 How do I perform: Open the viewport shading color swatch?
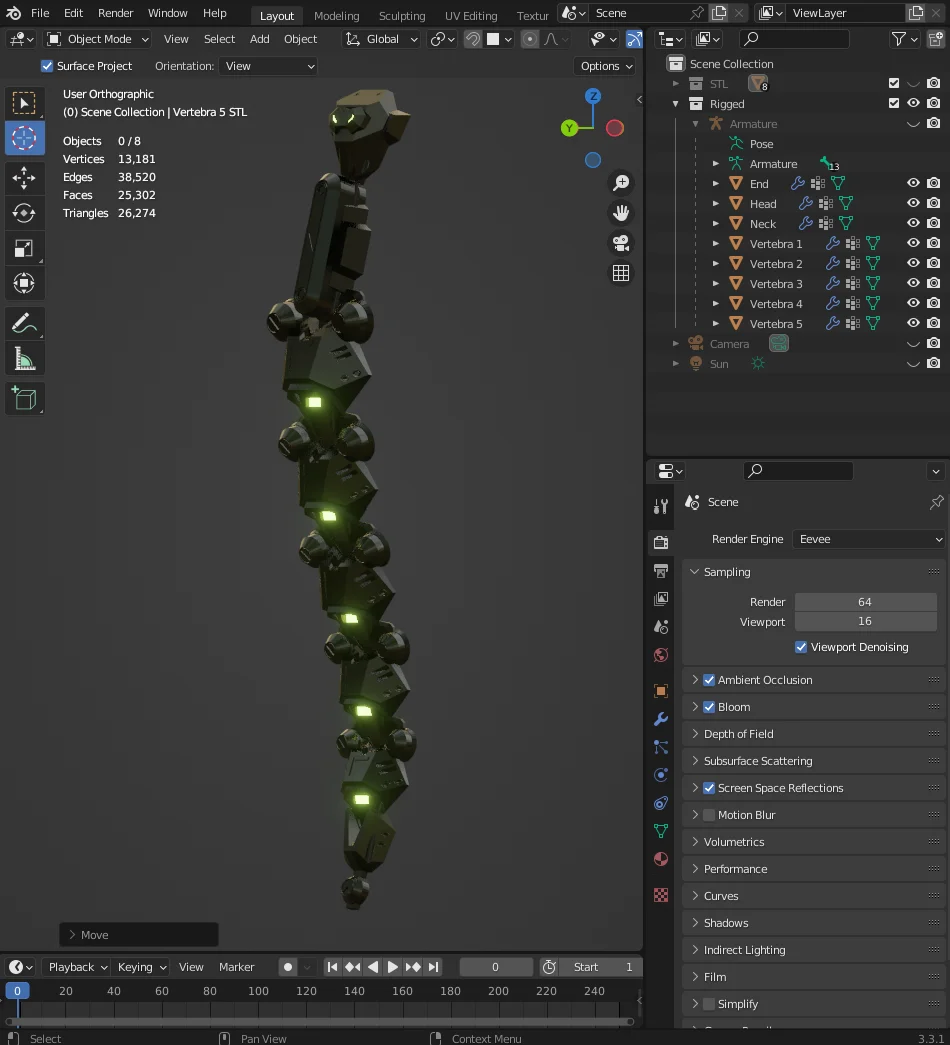coord(494,38)
